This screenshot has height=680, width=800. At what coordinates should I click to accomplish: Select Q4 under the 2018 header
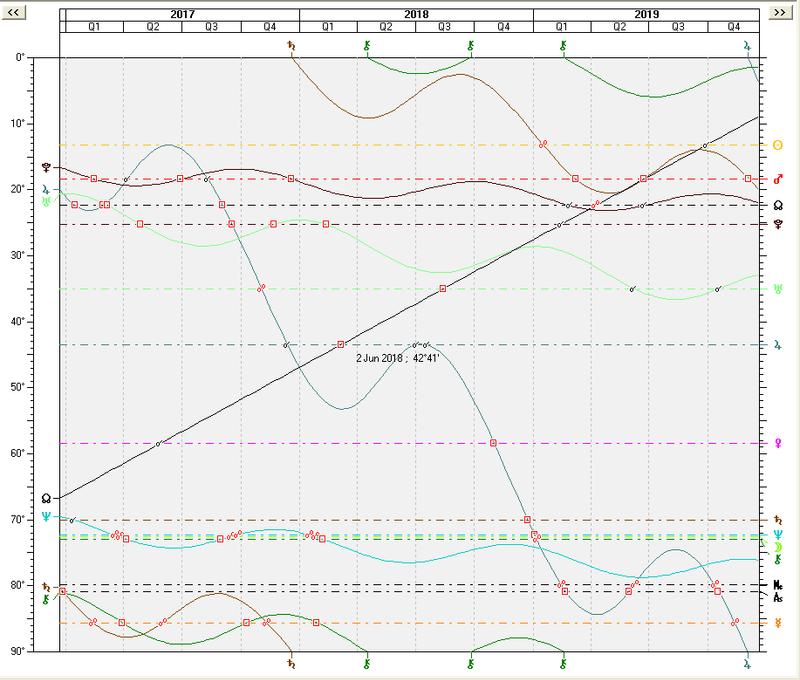504,27
